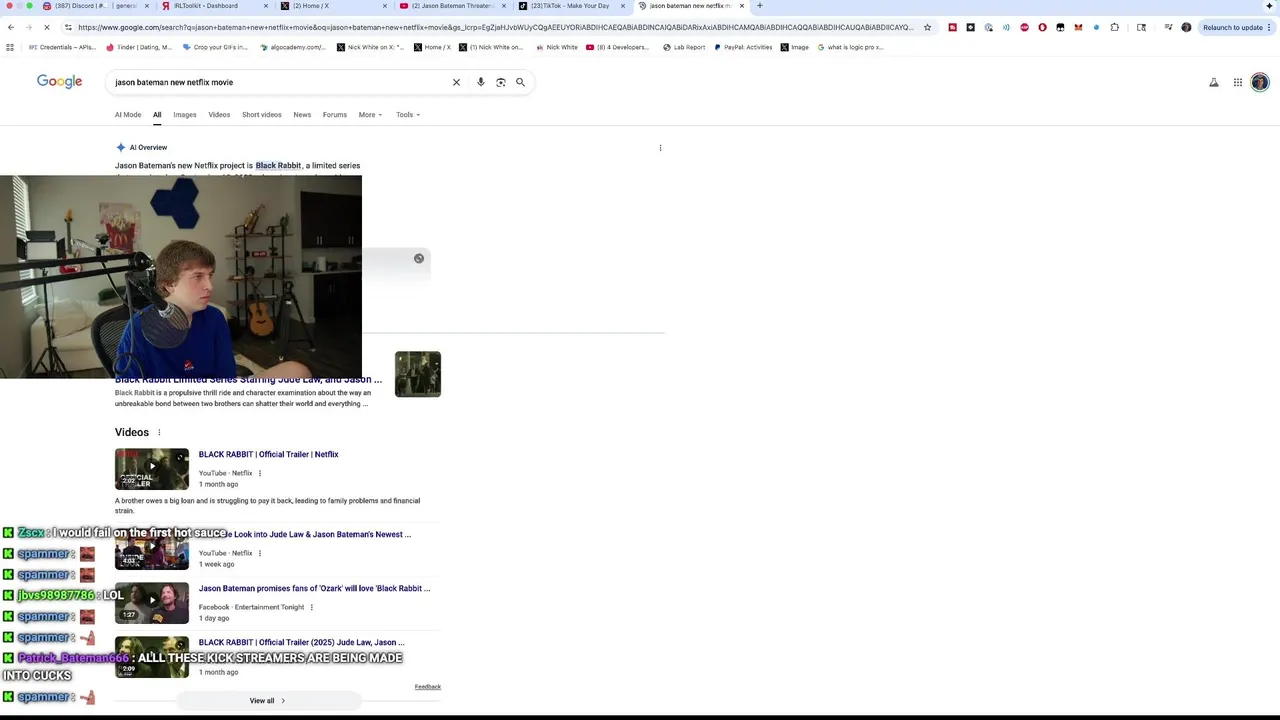
Task: Select the Forums search tab
Action: (335, 115)
